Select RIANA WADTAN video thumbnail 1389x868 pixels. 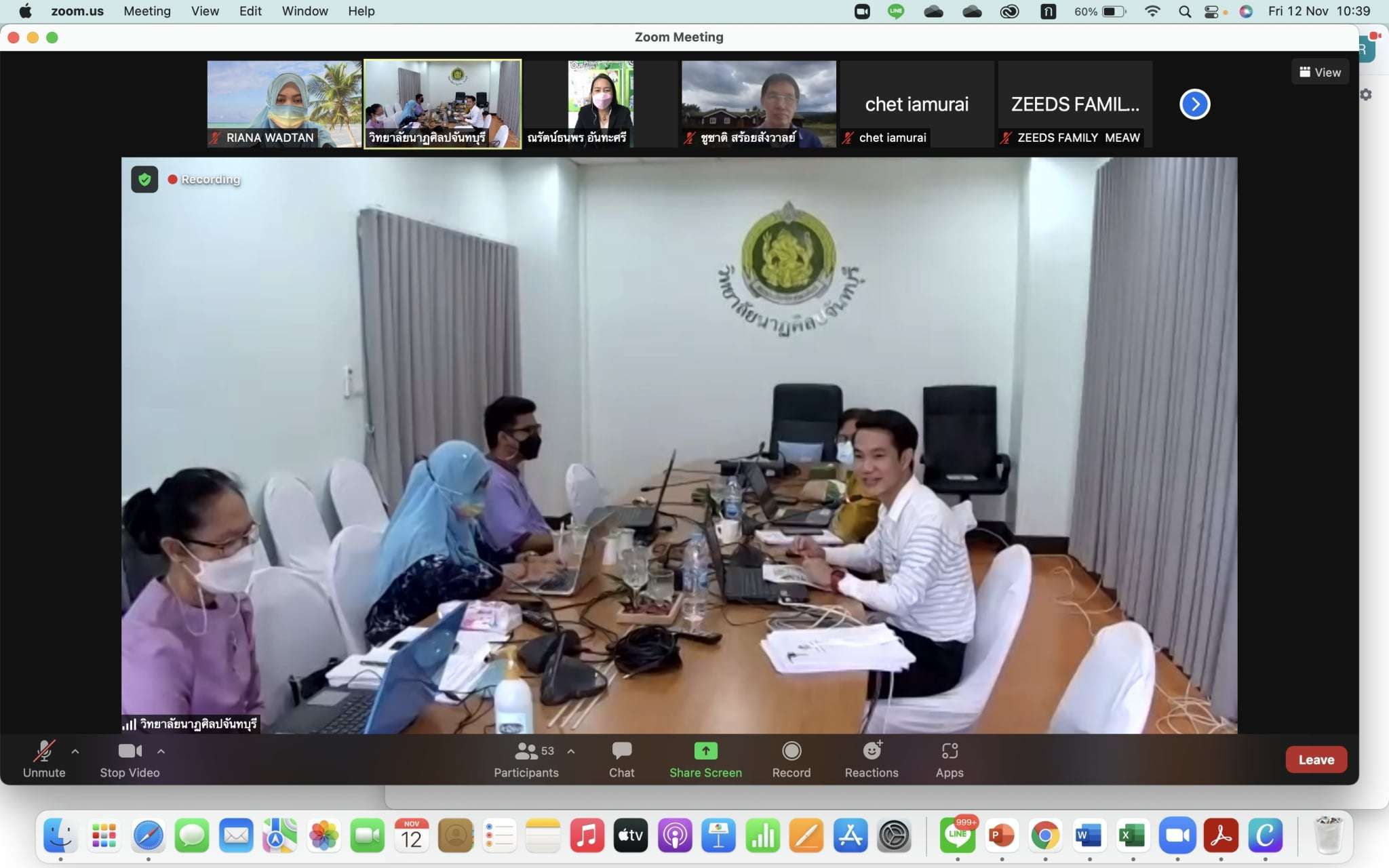(284, 104)
